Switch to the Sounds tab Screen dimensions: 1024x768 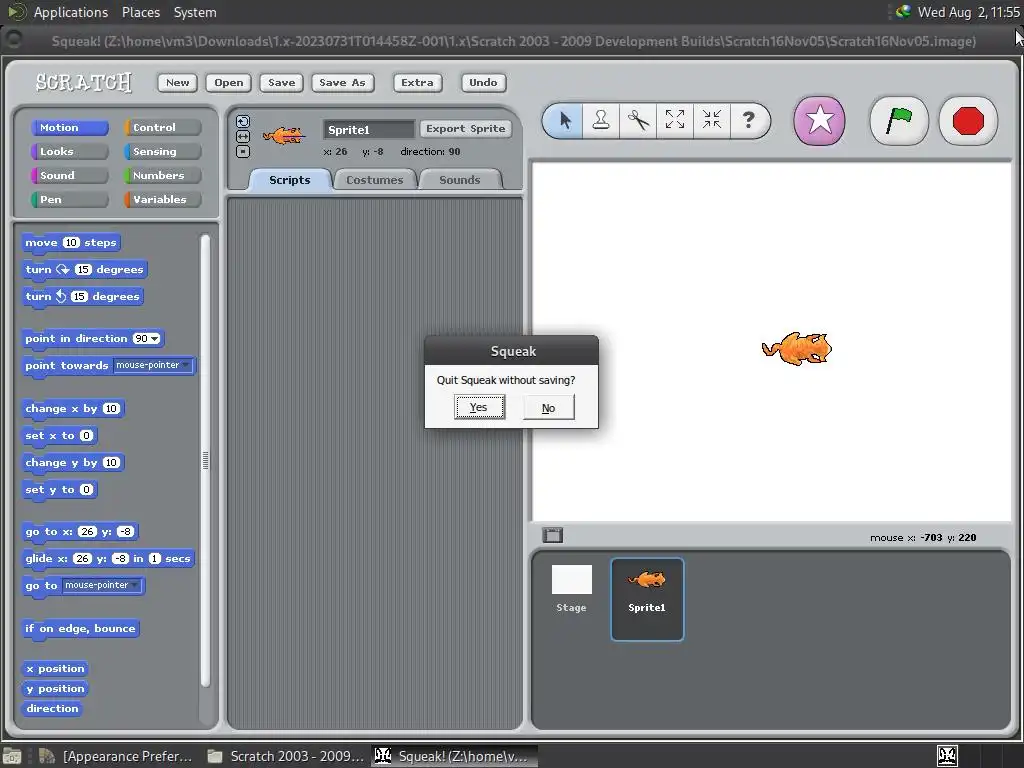[460, 180]
